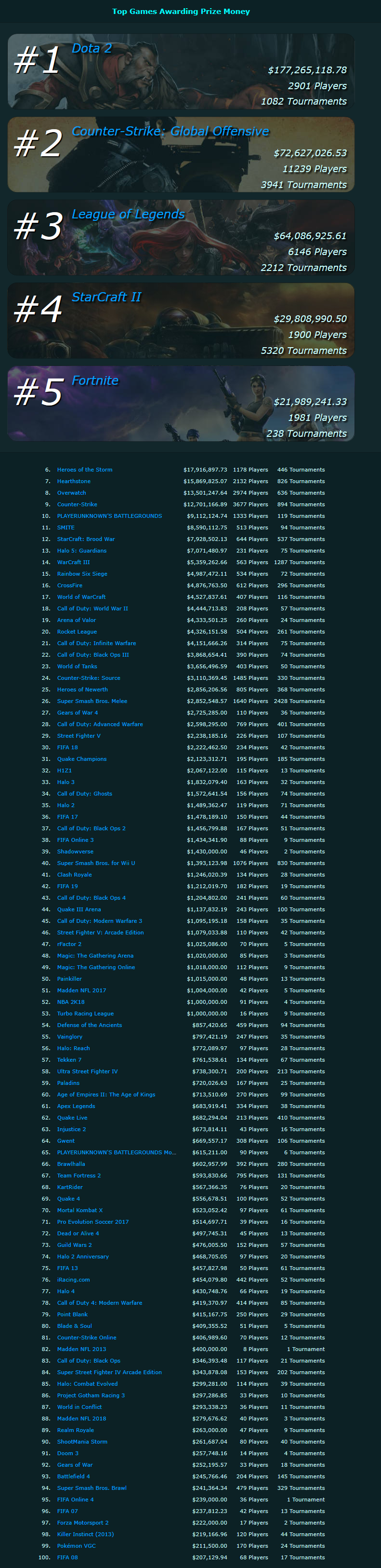Select the Pokémon VGC entry
Image resolution: width=381 pixels, height=1568 pixels.
click(76, 1545)
